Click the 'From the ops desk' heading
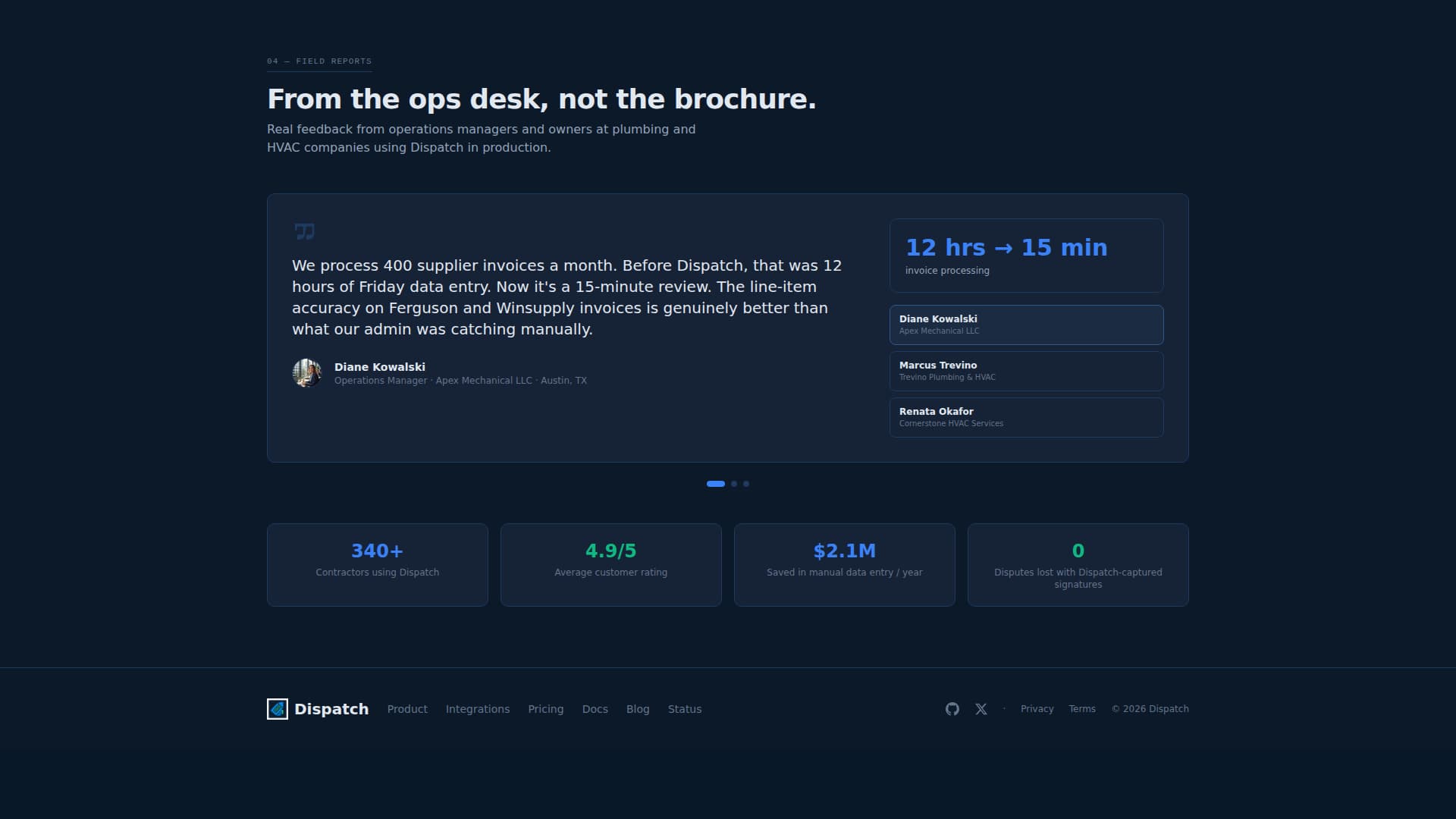1456x819 pixels. [x=541, y=99]
